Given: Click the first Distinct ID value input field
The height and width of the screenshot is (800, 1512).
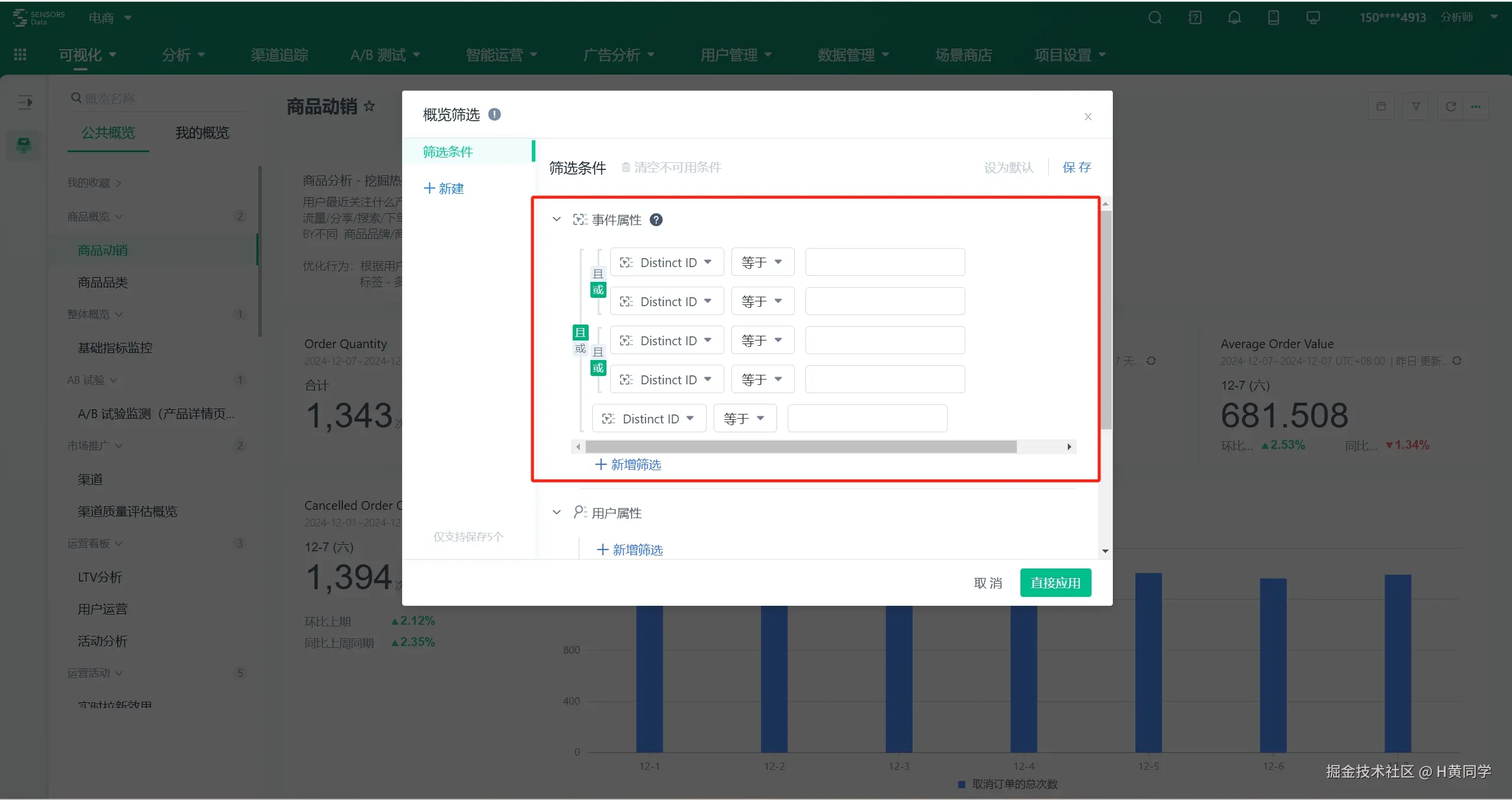Looking at the screenshot, I should 885,262.
